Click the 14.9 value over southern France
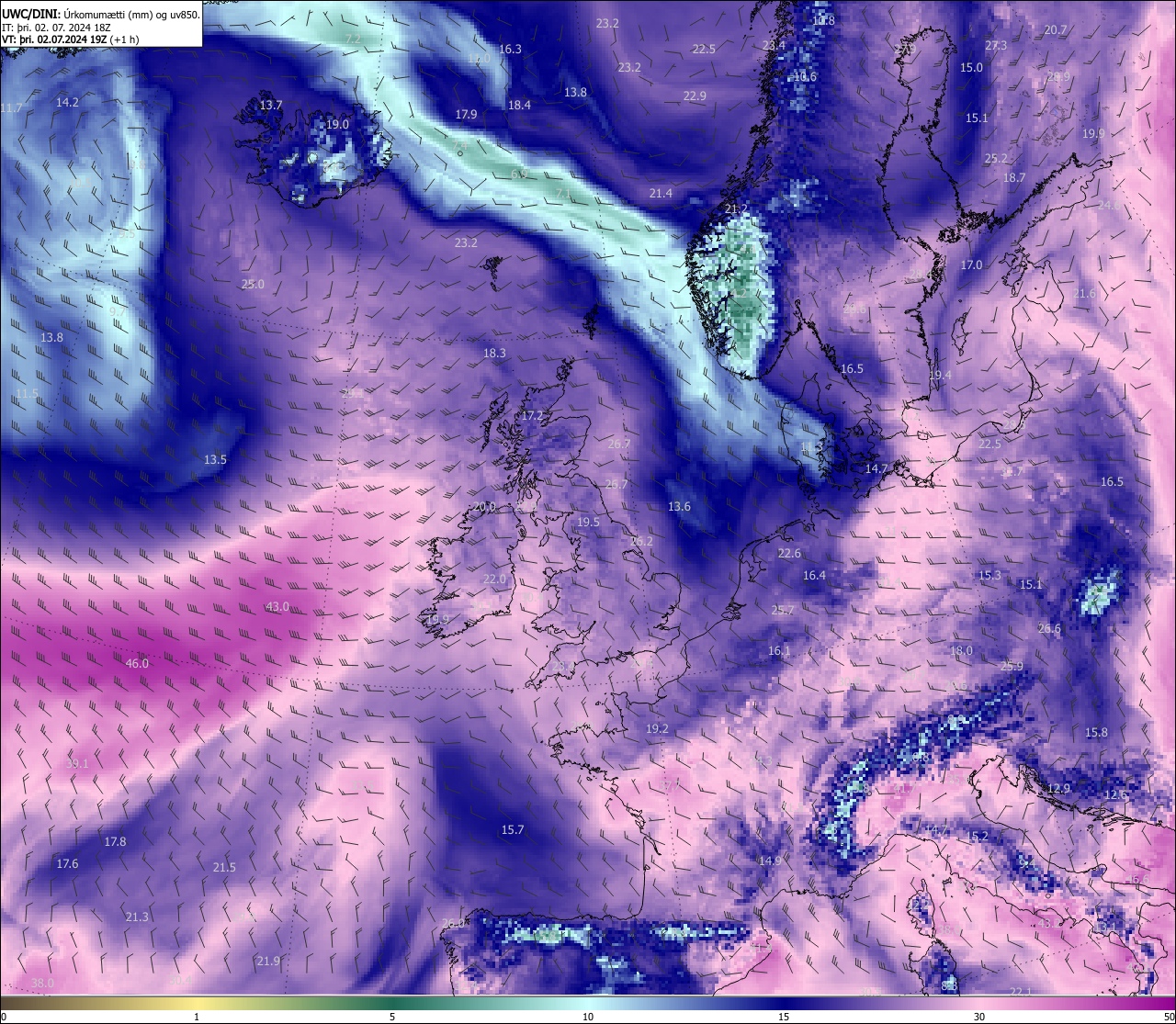Viewport: 1176px width, 1024px height. click(770, 861)
